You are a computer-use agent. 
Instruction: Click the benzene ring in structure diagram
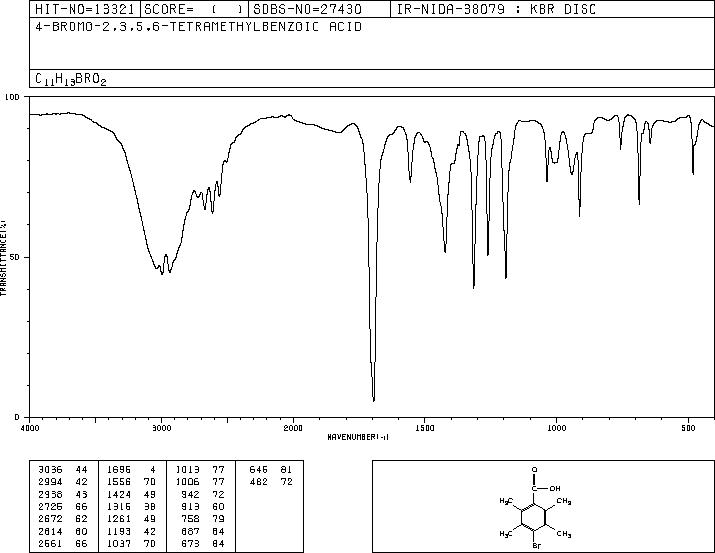pos(534,517)
